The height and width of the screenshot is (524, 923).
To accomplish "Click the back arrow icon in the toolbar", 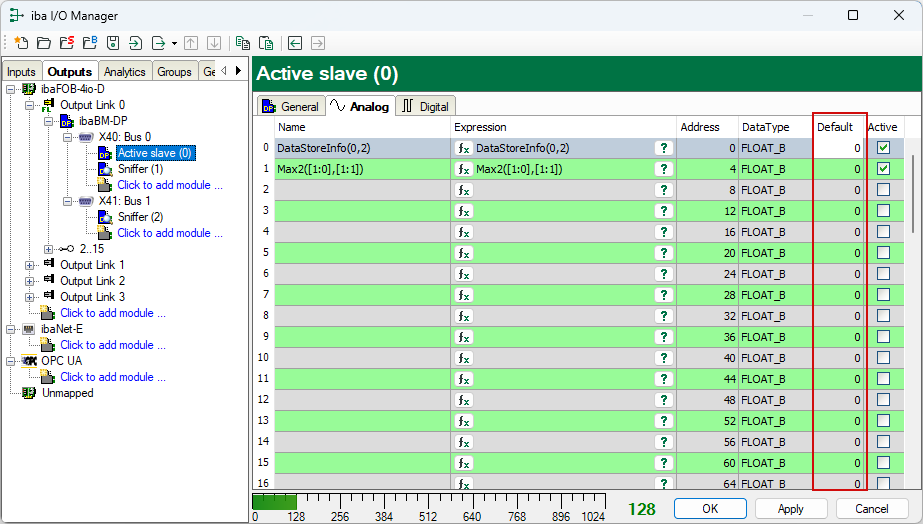I will [x=295, y=43].
